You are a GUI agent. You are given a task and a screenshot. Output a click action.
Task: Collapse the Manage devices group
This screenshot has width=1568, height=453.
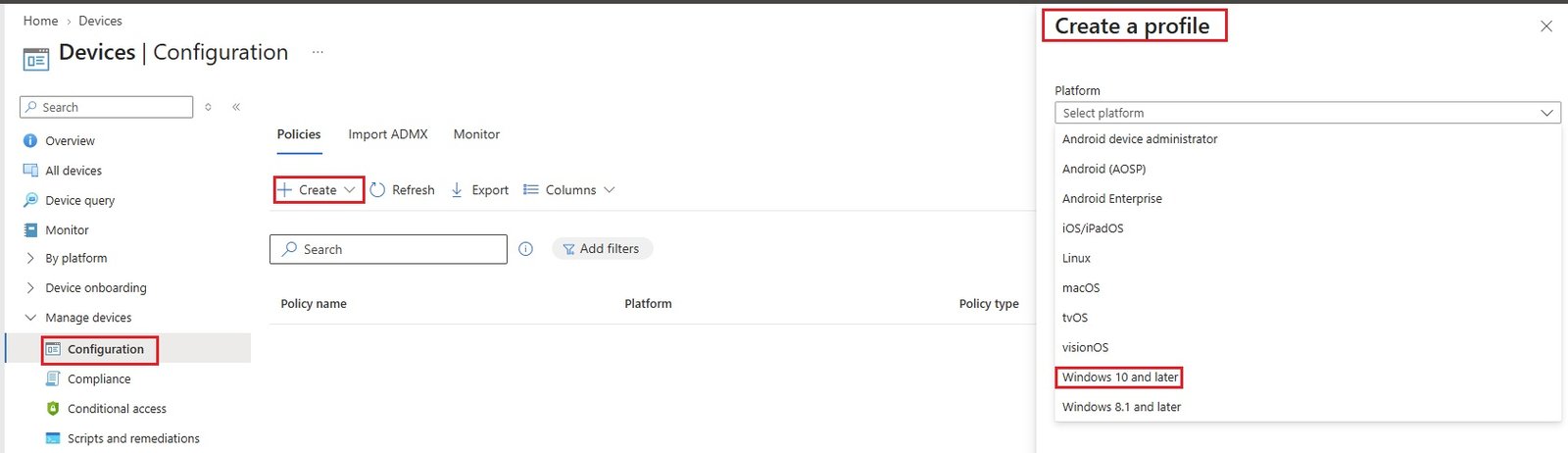(29, 318)
